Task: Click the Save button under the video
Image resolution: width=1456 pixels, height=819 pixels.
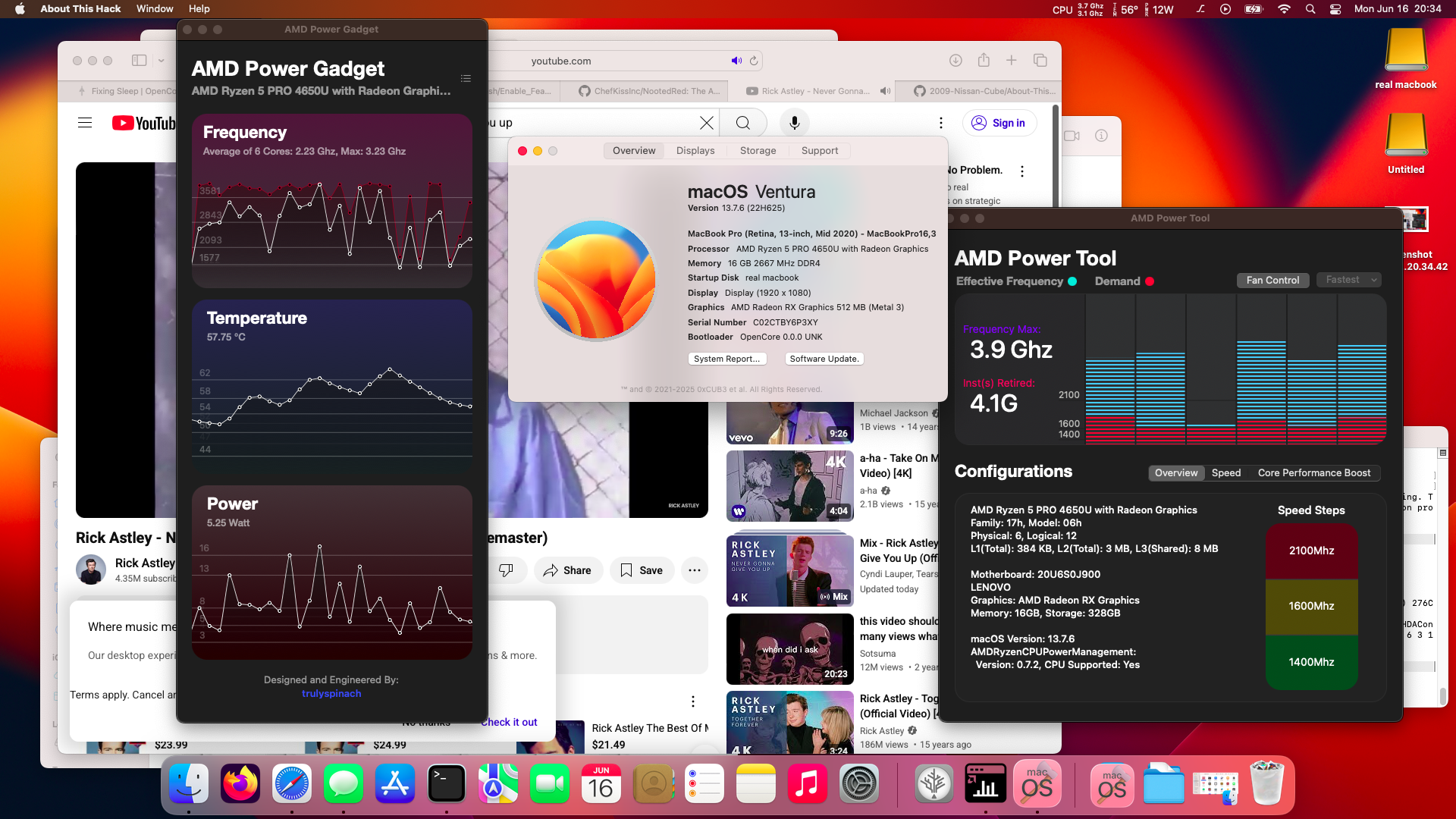Action: point(642,570)
